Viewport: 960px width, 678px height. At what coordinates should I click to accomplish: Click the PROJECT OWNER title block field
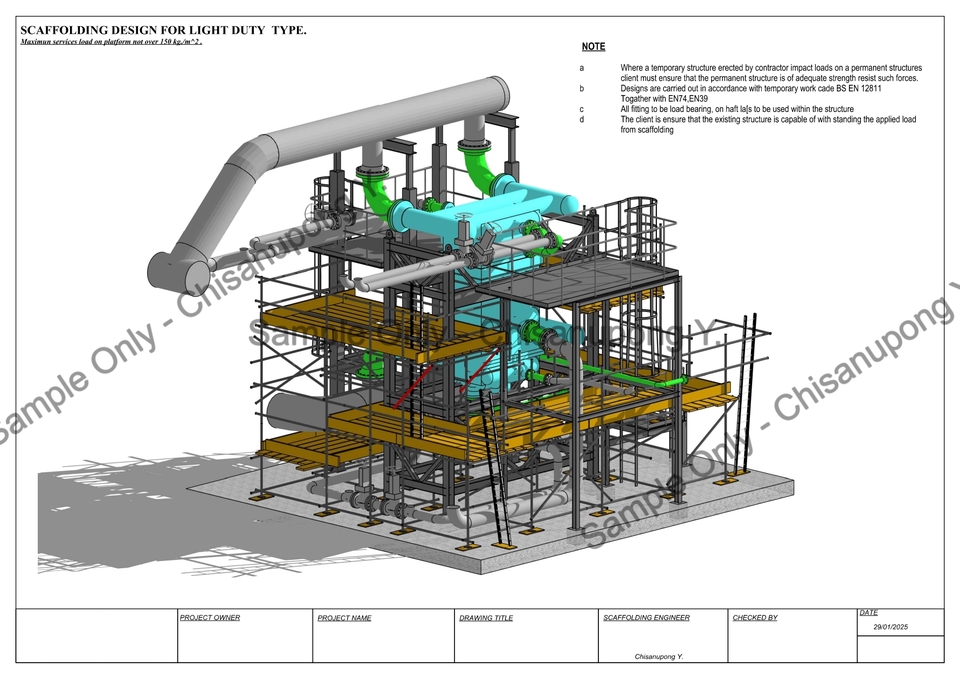pyautogui.click(x=210, y=618)
